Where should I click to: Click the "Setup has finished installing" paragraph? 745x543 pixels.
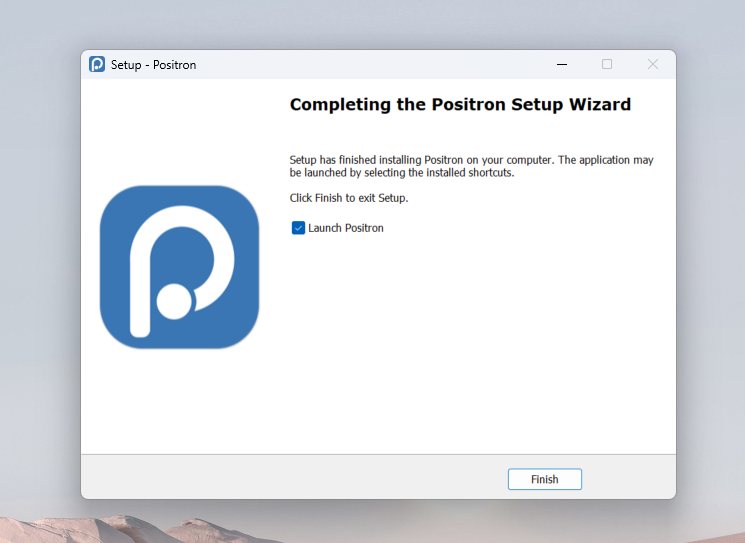coord(470,166)
